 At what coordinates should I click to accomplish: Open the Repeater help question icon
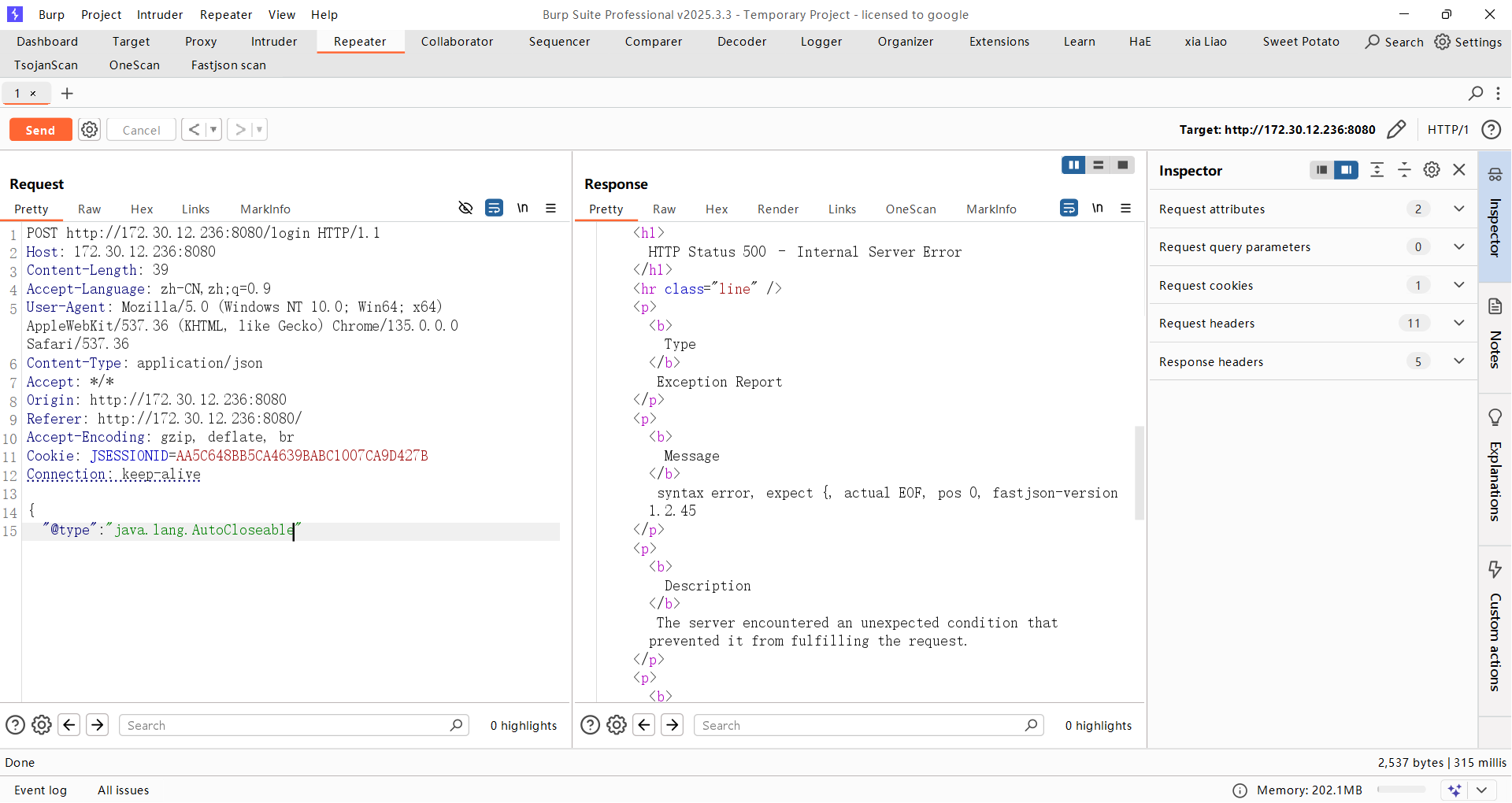click(1491, 130)
